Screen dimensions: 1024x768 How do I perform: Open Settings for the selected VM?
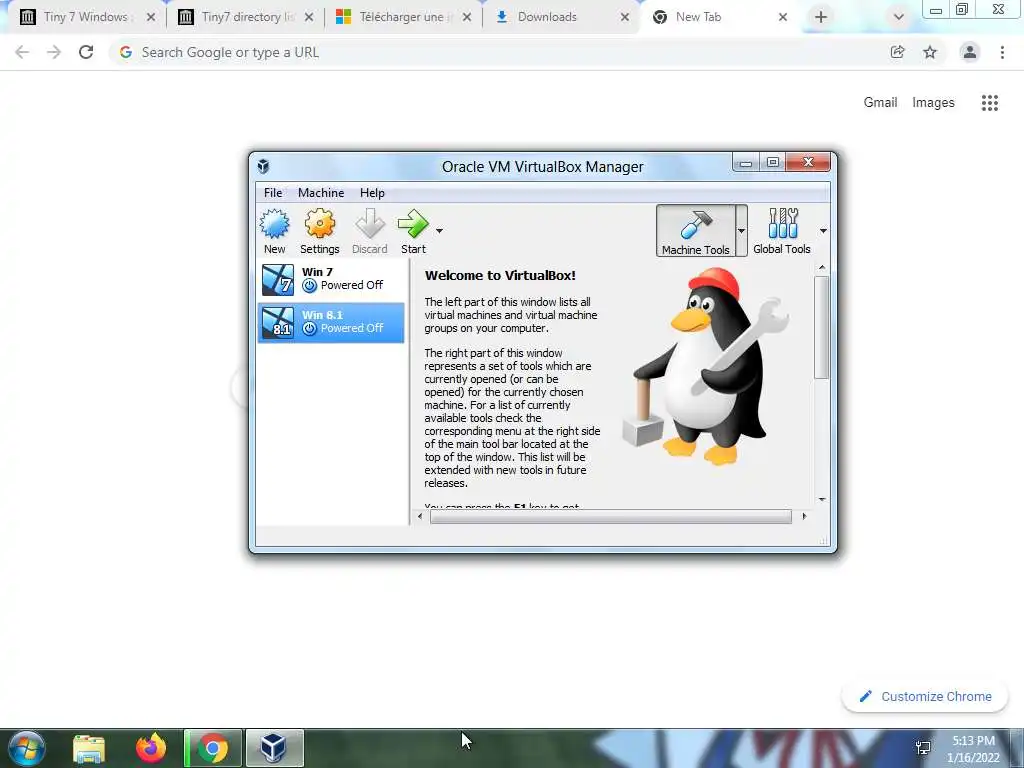pyautogui.click(x=319, y=231)
